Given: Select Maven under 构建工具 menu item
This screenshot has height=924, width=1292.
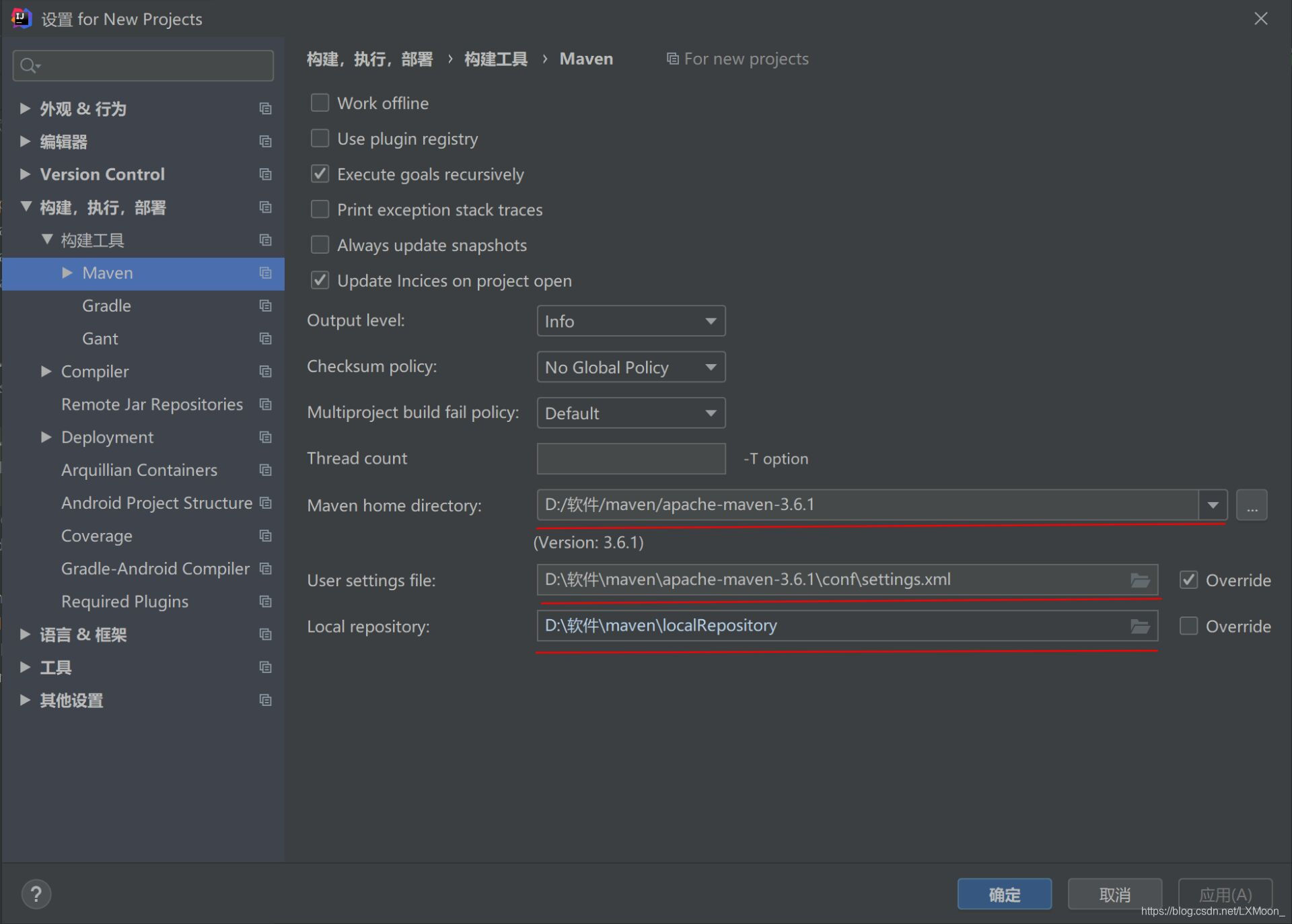Looking at the screenshot, I should click(107, 272).
